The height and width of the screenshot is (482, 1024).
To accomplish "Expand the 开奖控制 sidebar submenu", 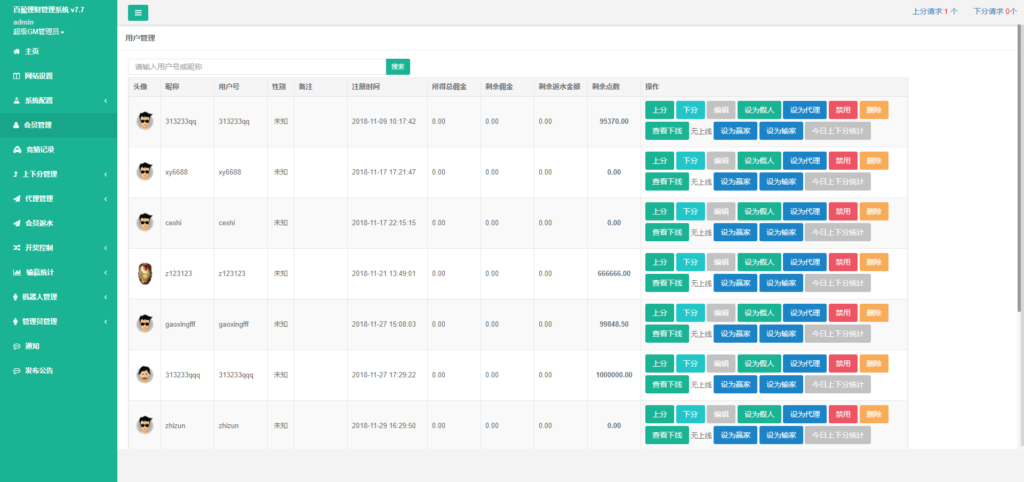I will click(58, 248).
